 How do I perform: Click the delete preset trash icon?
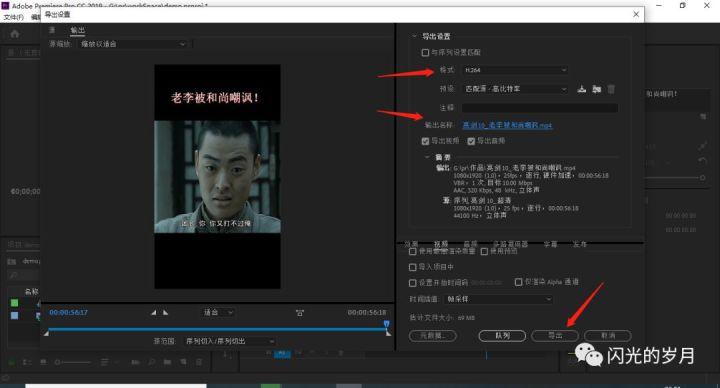click(x=611, y=89)
